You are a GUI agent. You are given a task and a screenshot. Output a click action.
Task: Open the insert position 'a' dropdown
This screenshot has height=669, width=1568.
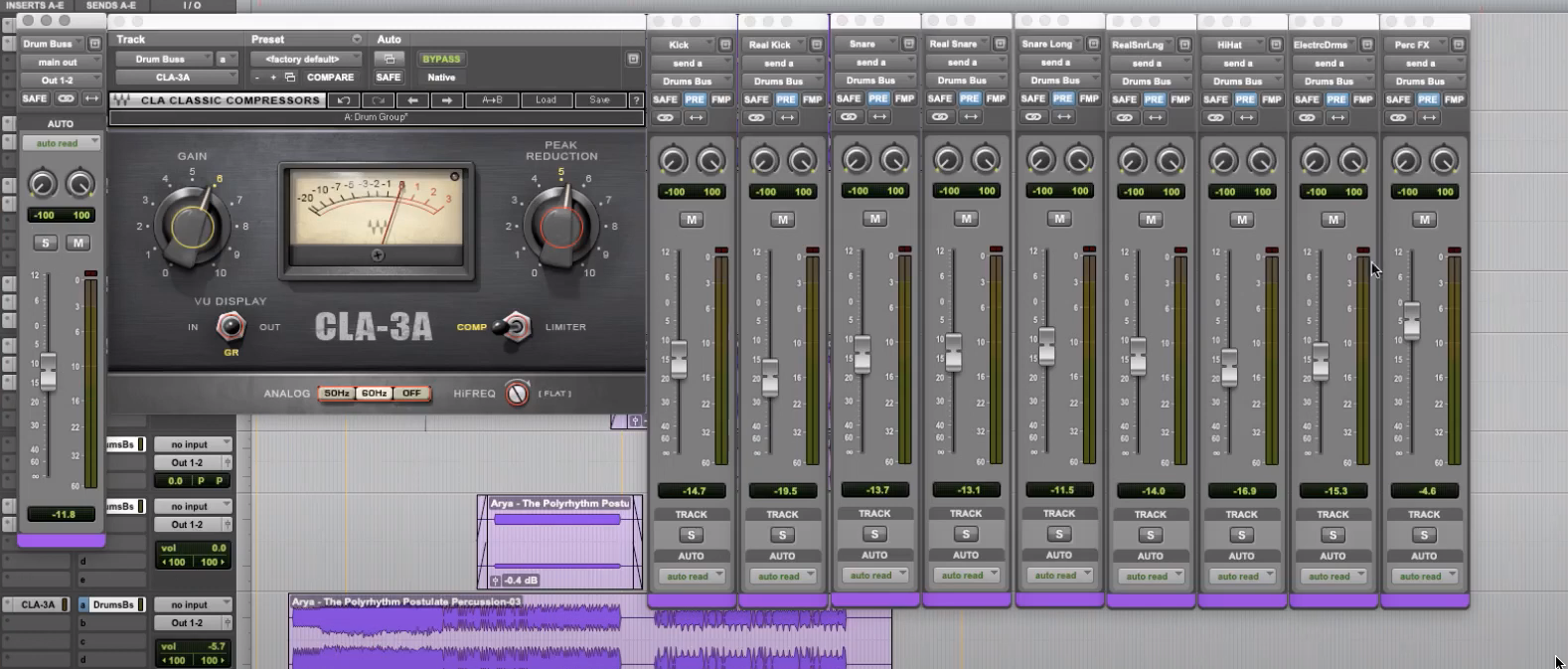[228, 59]
